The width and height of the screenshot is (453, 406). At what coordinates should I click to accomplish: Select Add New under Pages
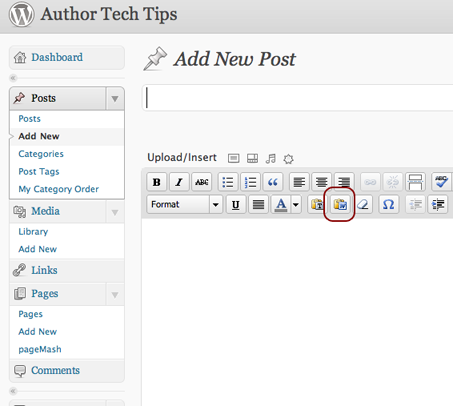37,332
